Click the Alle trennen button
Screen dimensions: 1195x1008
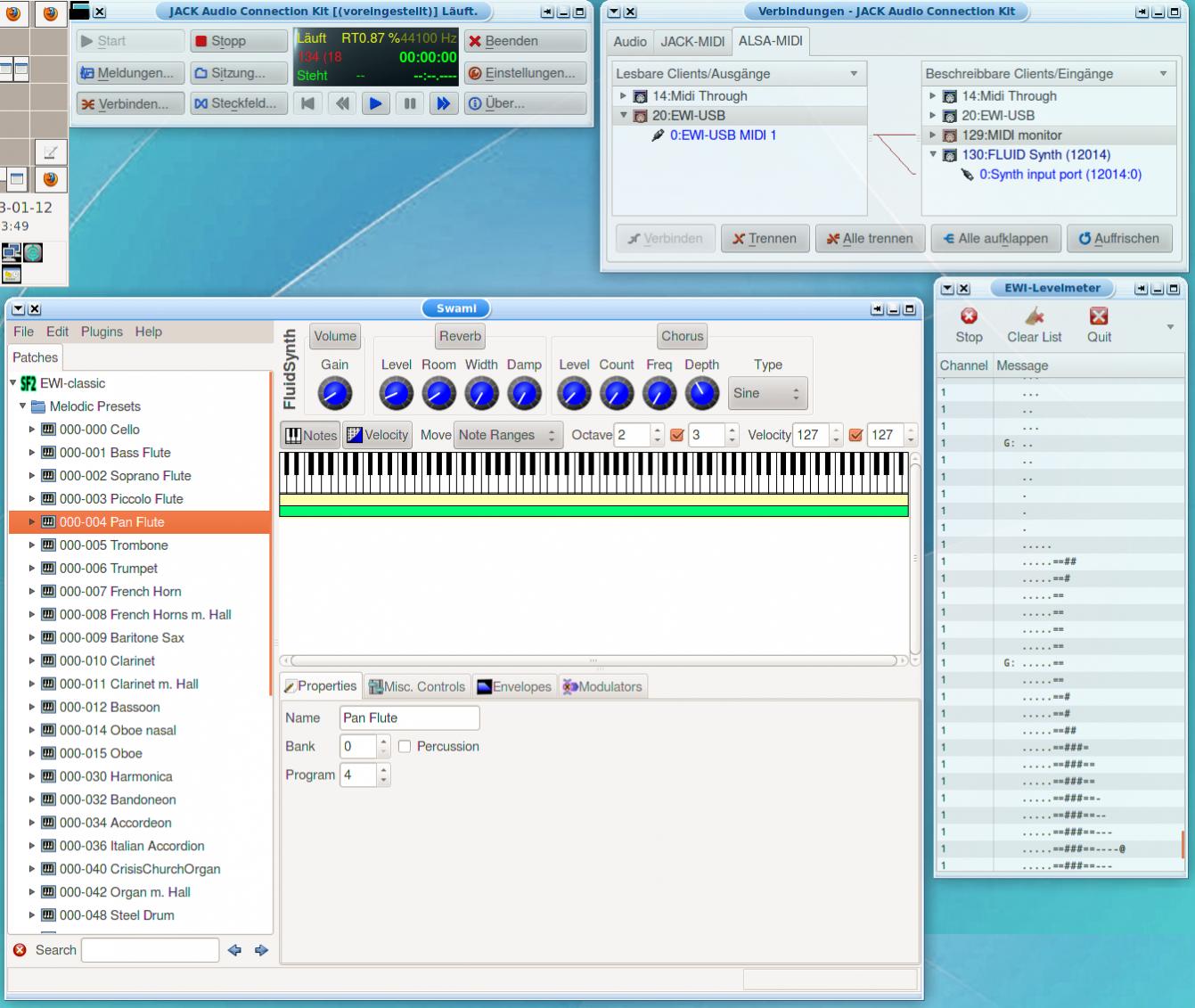[869, 239]
